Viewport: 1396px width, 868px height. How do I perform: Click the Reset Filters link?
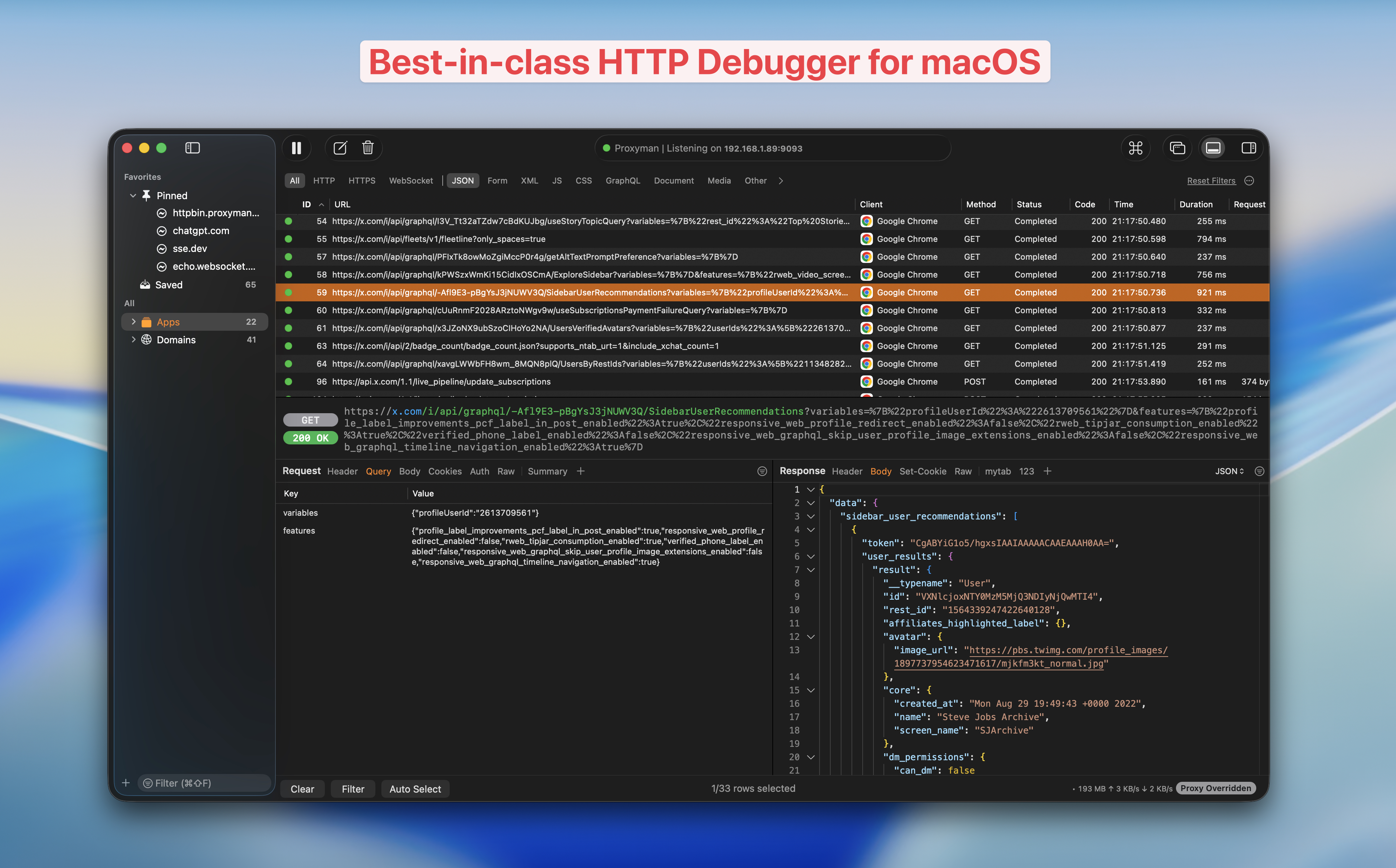1211,181
